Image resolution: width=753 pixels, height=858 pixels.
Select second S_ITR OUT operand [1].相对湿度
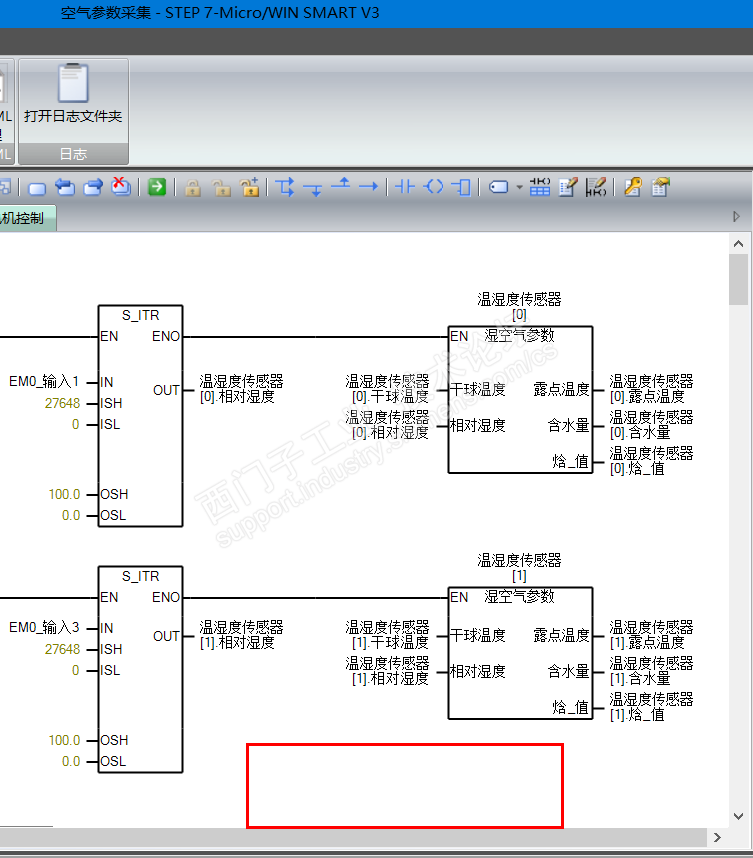click(241, 634)
